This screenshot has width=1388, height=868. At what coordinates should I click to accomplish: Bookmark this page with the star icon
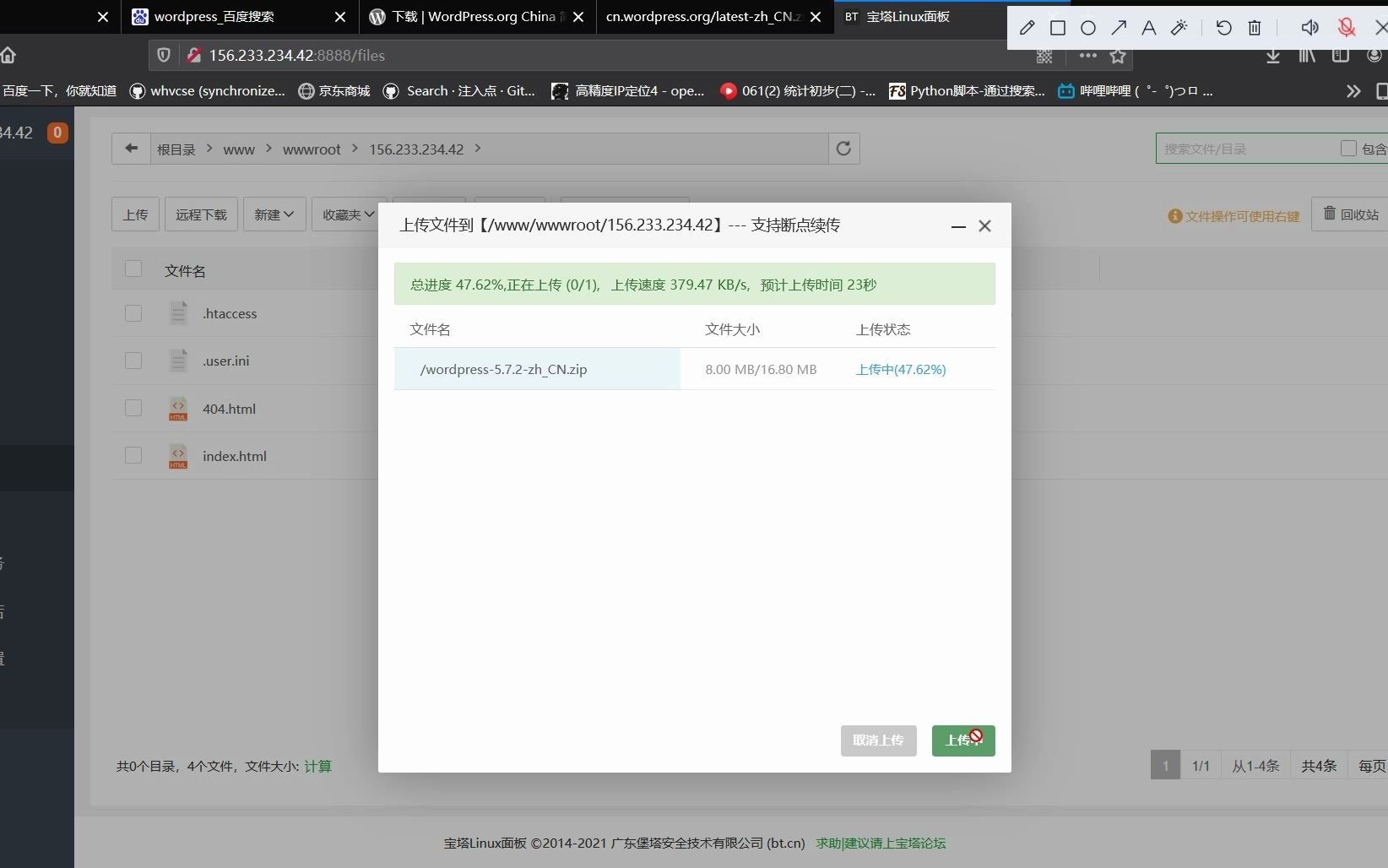pos(1118,56)
